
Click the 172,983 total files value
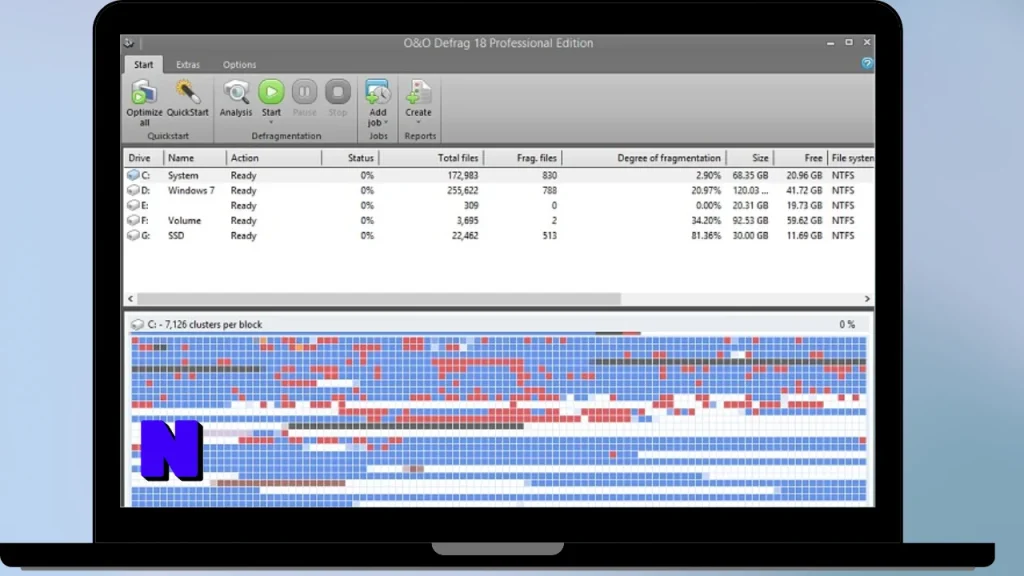pos(462,175)
